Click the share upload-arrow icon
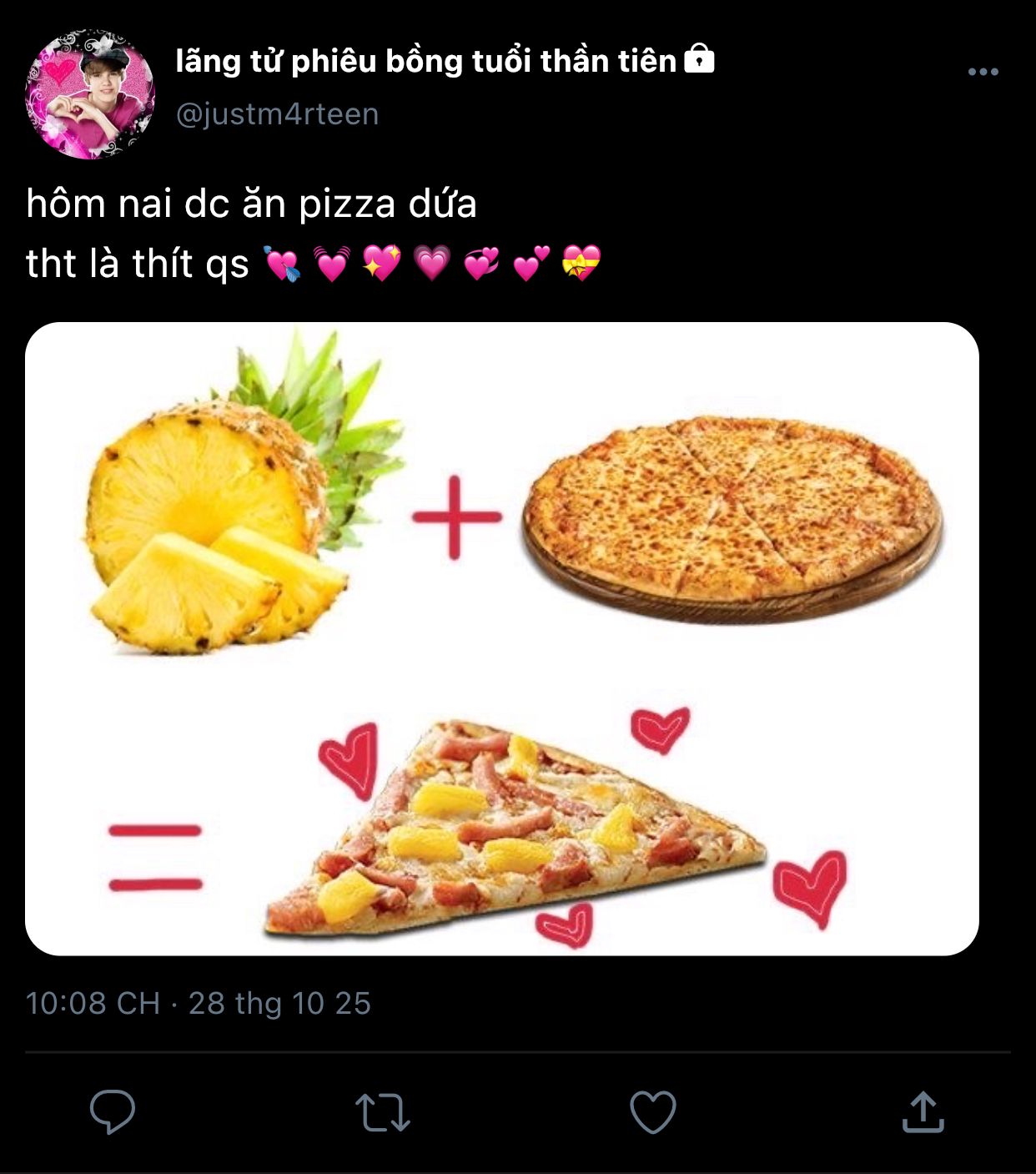1036x1174 pixels. (923, 1111)
